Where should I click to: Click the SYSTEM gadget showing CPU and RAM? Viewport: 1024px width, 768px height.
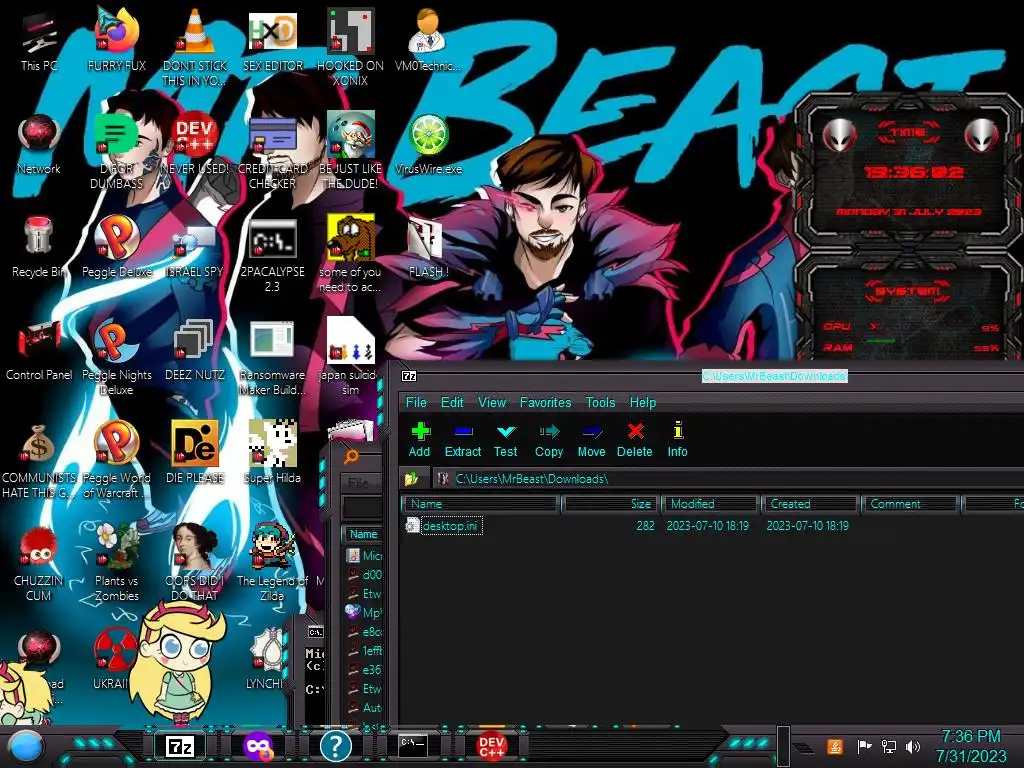click(908, 308)
